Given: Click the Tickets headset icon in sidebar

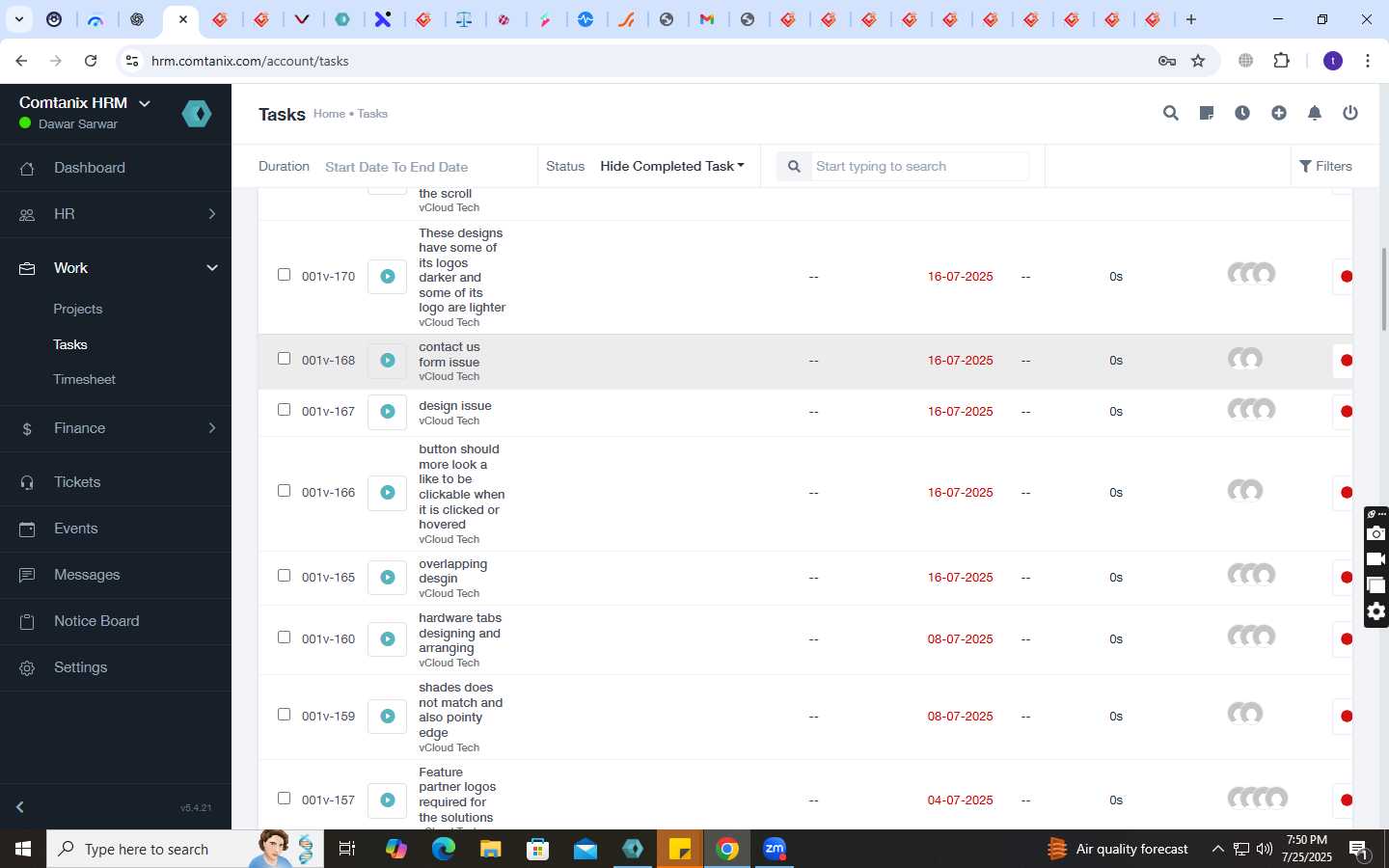Looking at the screenshot, I should pyautogui.click(x=27, y=483).
